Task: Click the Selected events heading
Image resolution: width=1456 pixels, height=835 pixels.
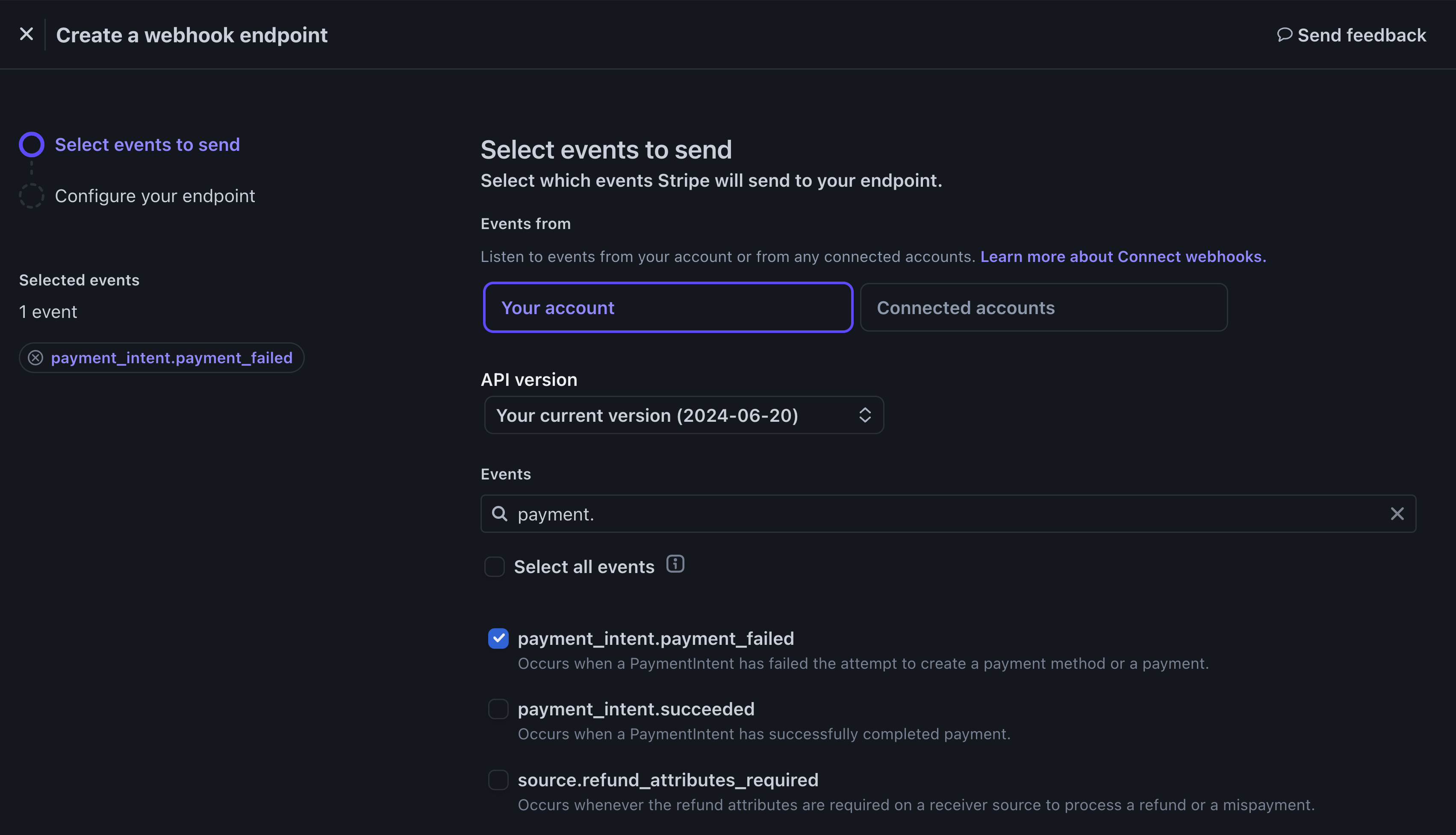Action: [x=79, y=280]
